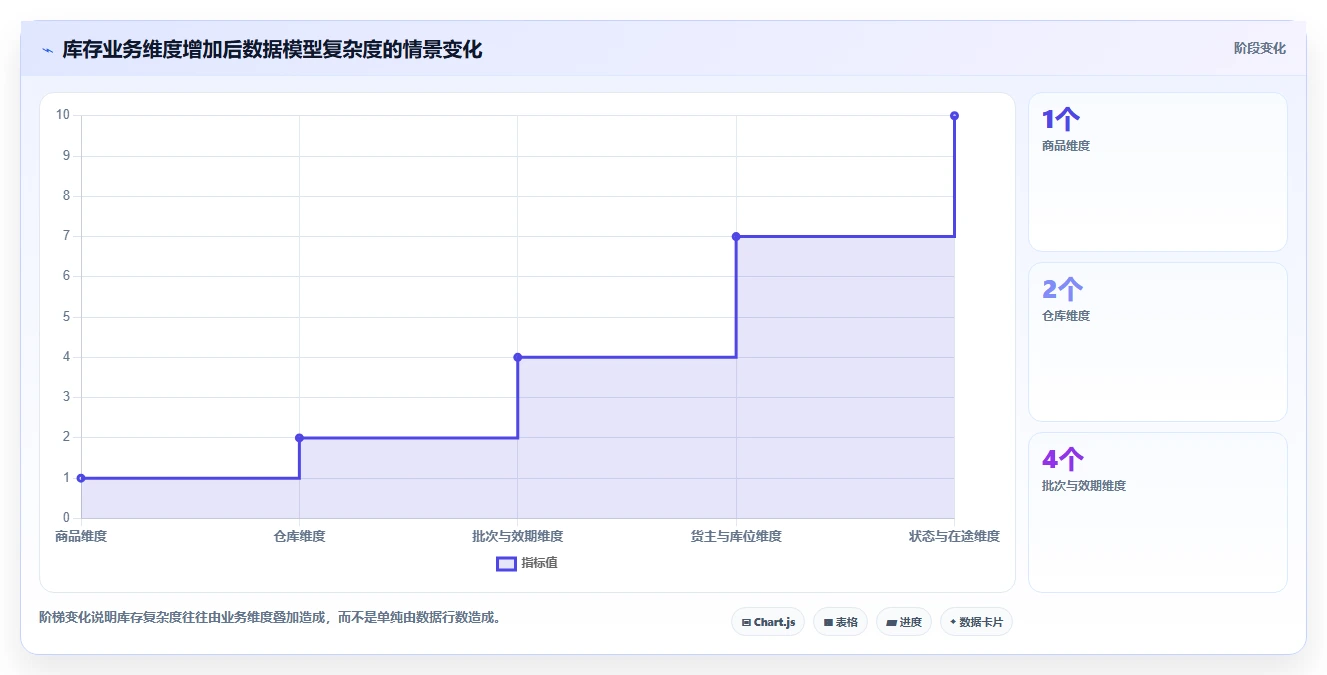Click y-axis value 0
Viewport: 1327px width, 675px height.
66,518
